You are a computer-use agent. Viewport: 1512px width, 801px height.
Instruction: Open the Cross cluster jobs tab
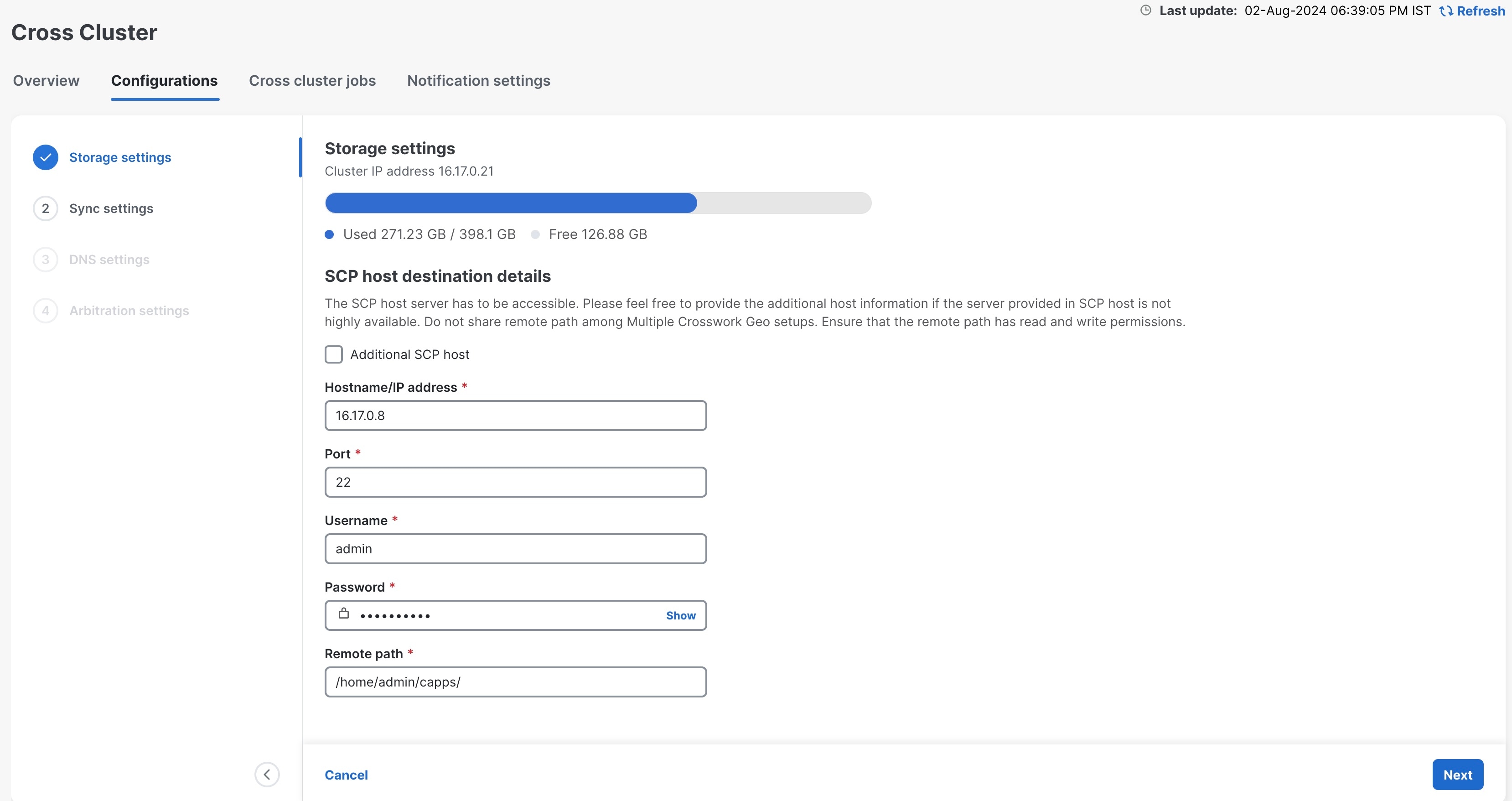click(312, 80)
